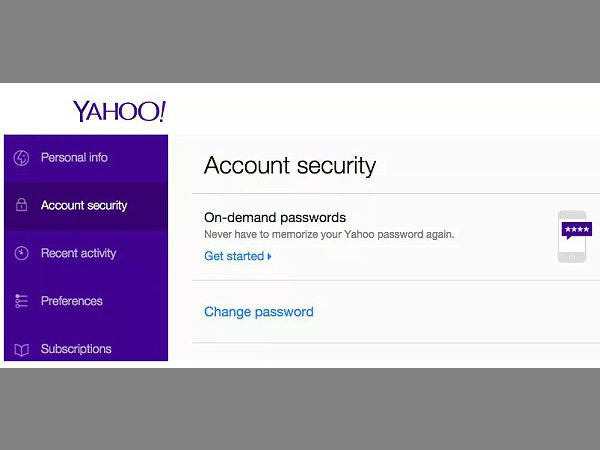Viewport: 600px width, 450px height.
Task: Click the Get started link
Action: click(234, 257)
